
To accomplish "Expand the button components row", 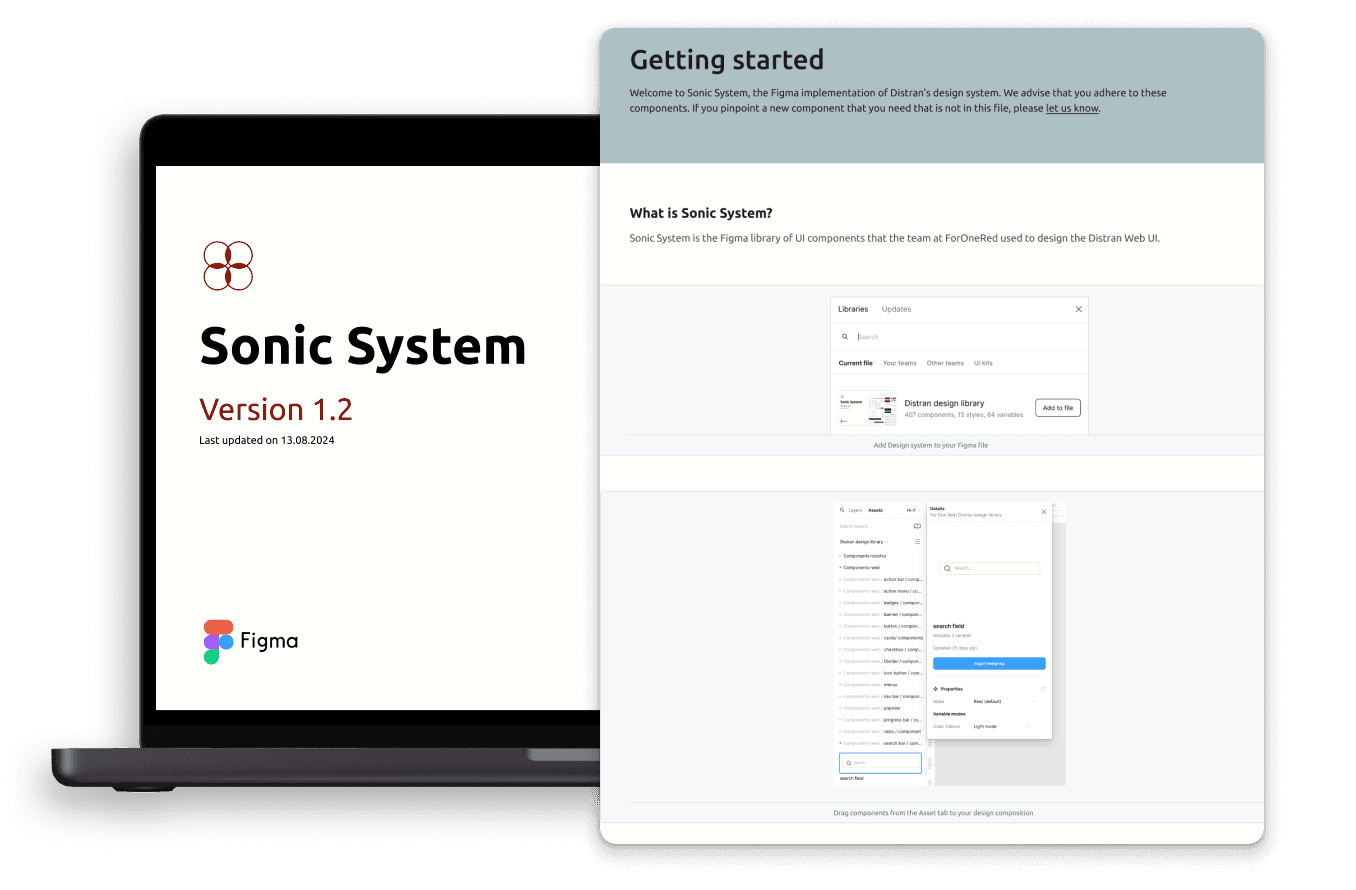I will click(880, 626).
